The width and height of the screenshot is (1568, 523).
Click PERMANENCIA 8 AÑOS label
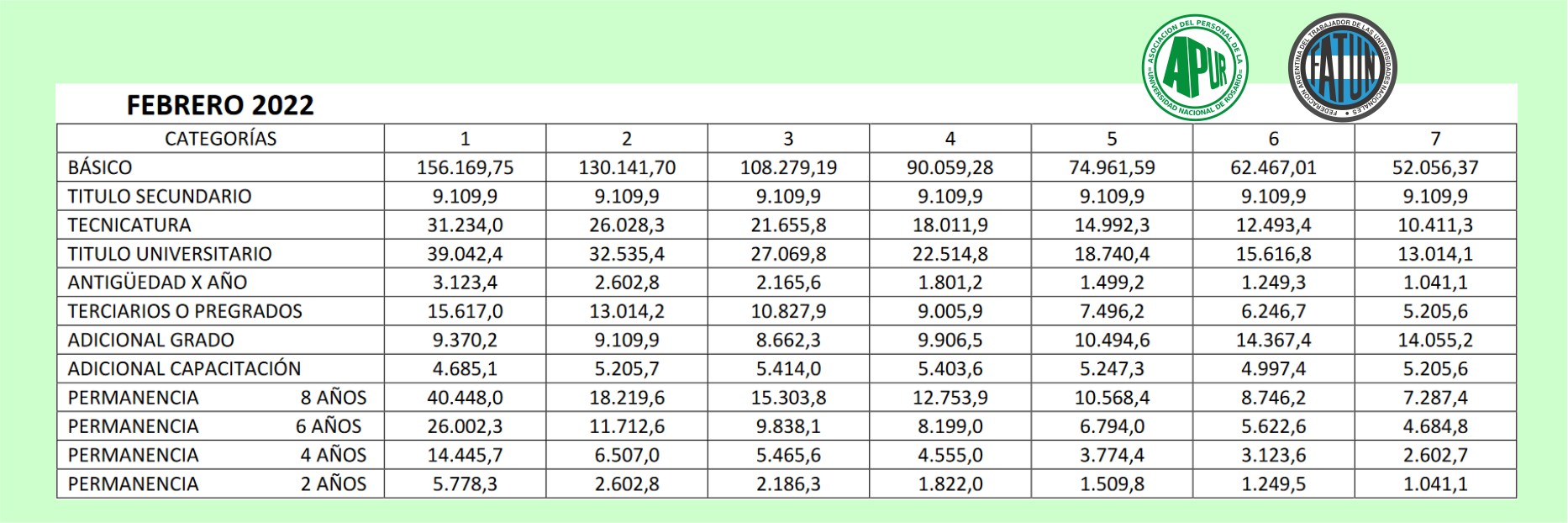[217, 398]
